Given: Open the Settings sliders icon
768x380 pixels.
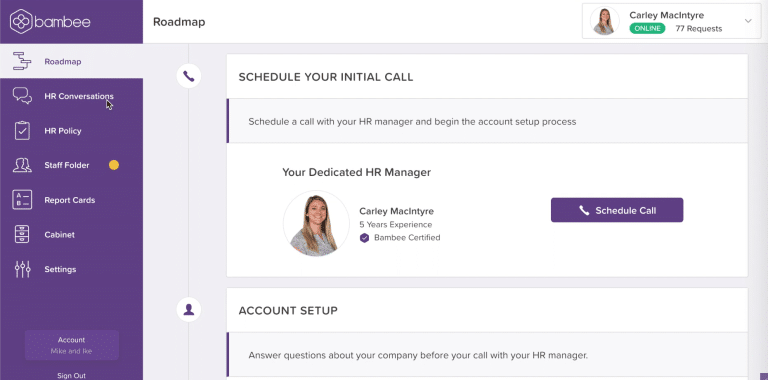Looking at the screenshot, I should click(x=22, y=269).
